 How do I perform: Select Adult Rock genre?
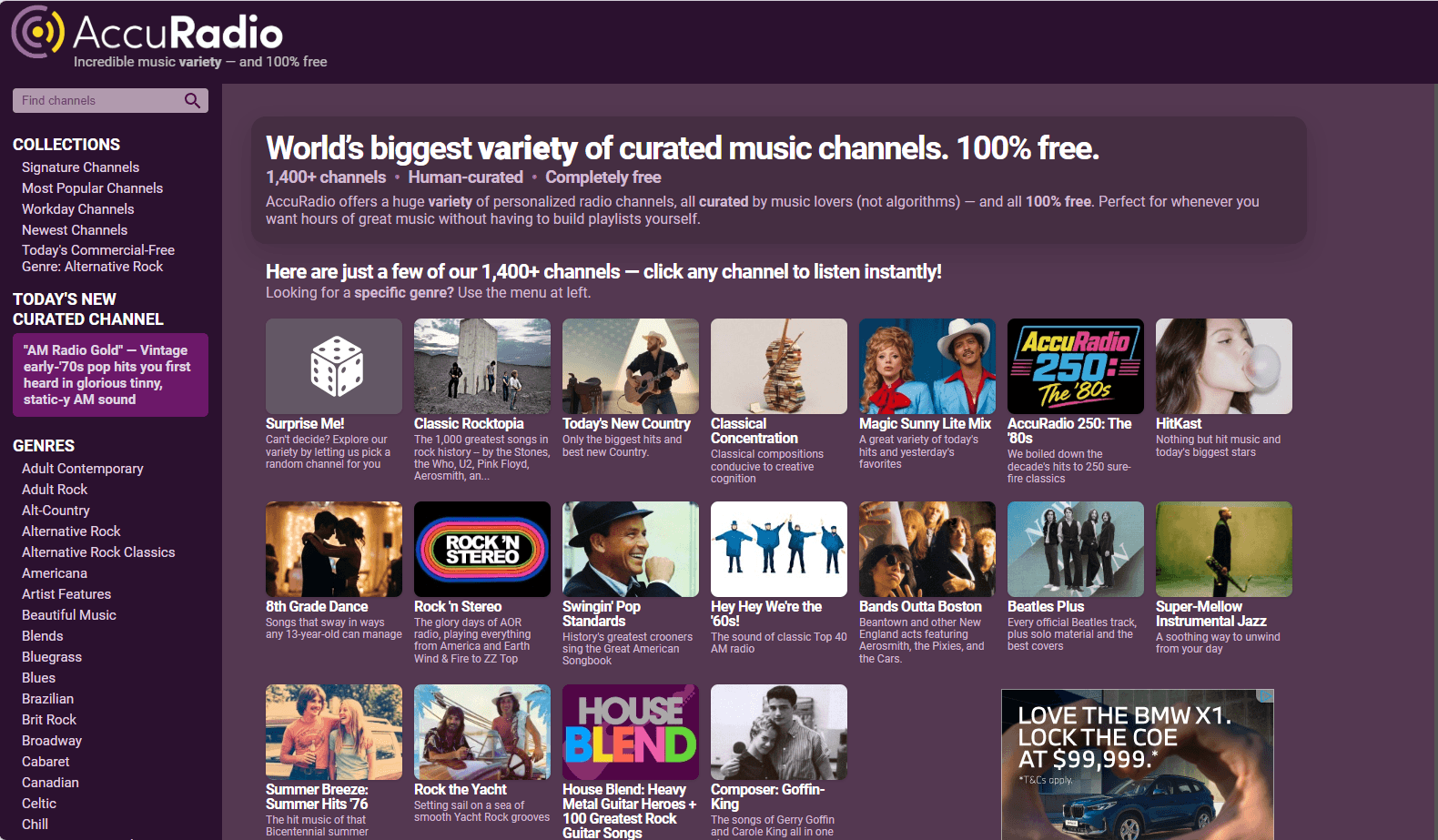pos(55,490)
